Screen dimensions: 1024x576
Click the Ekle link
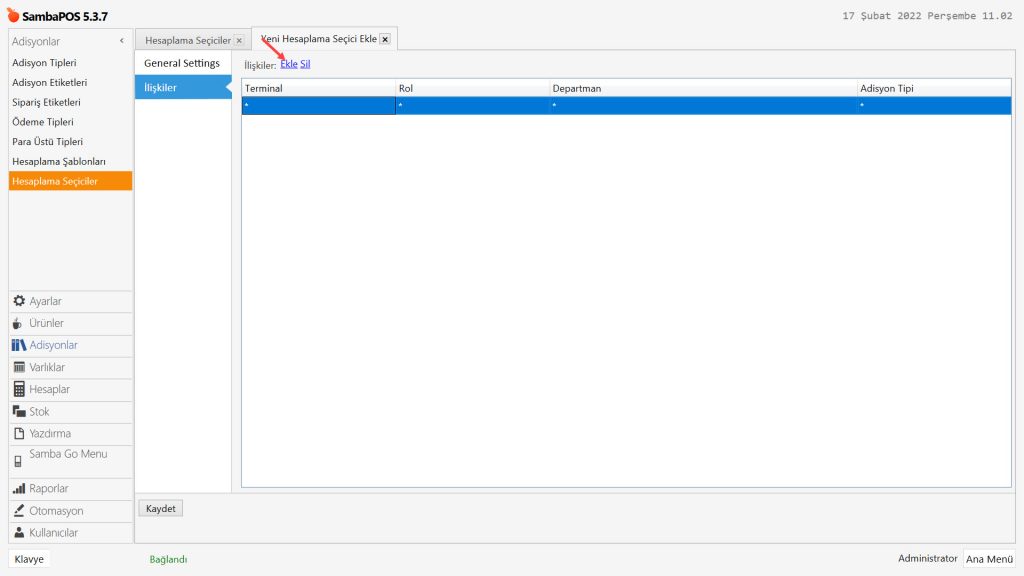[288, 65]
